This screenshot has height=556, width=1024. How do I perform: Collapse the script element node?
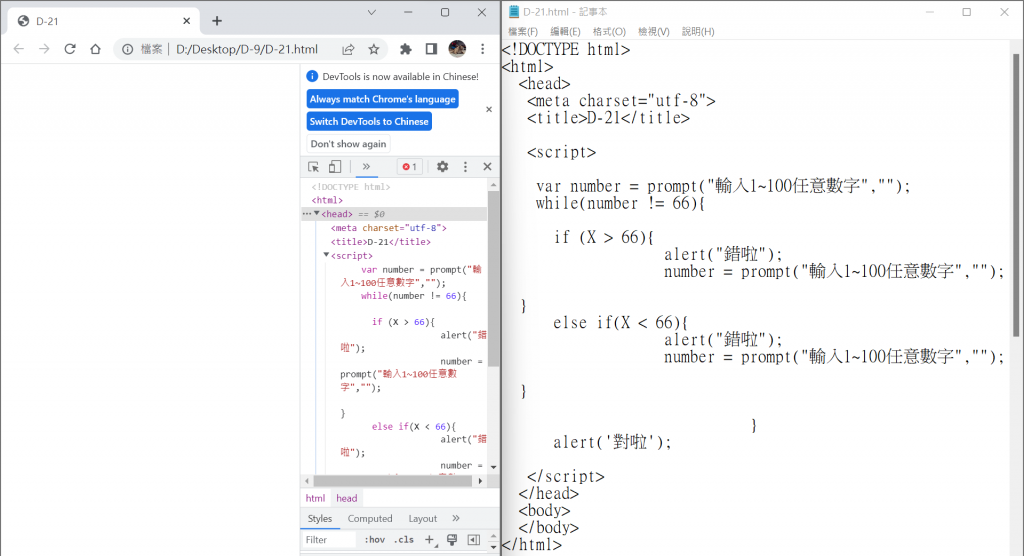326,255
